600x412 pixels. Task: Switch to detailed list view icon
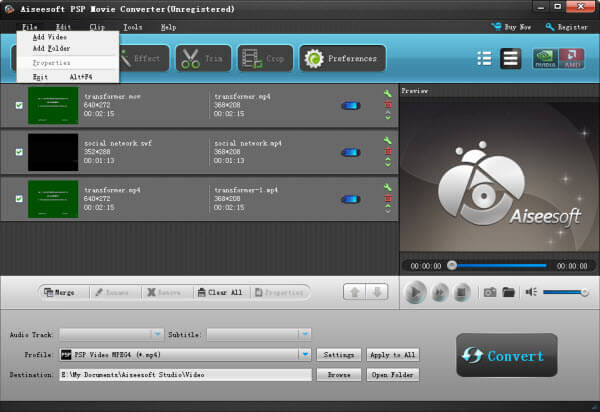coord(510,59)
